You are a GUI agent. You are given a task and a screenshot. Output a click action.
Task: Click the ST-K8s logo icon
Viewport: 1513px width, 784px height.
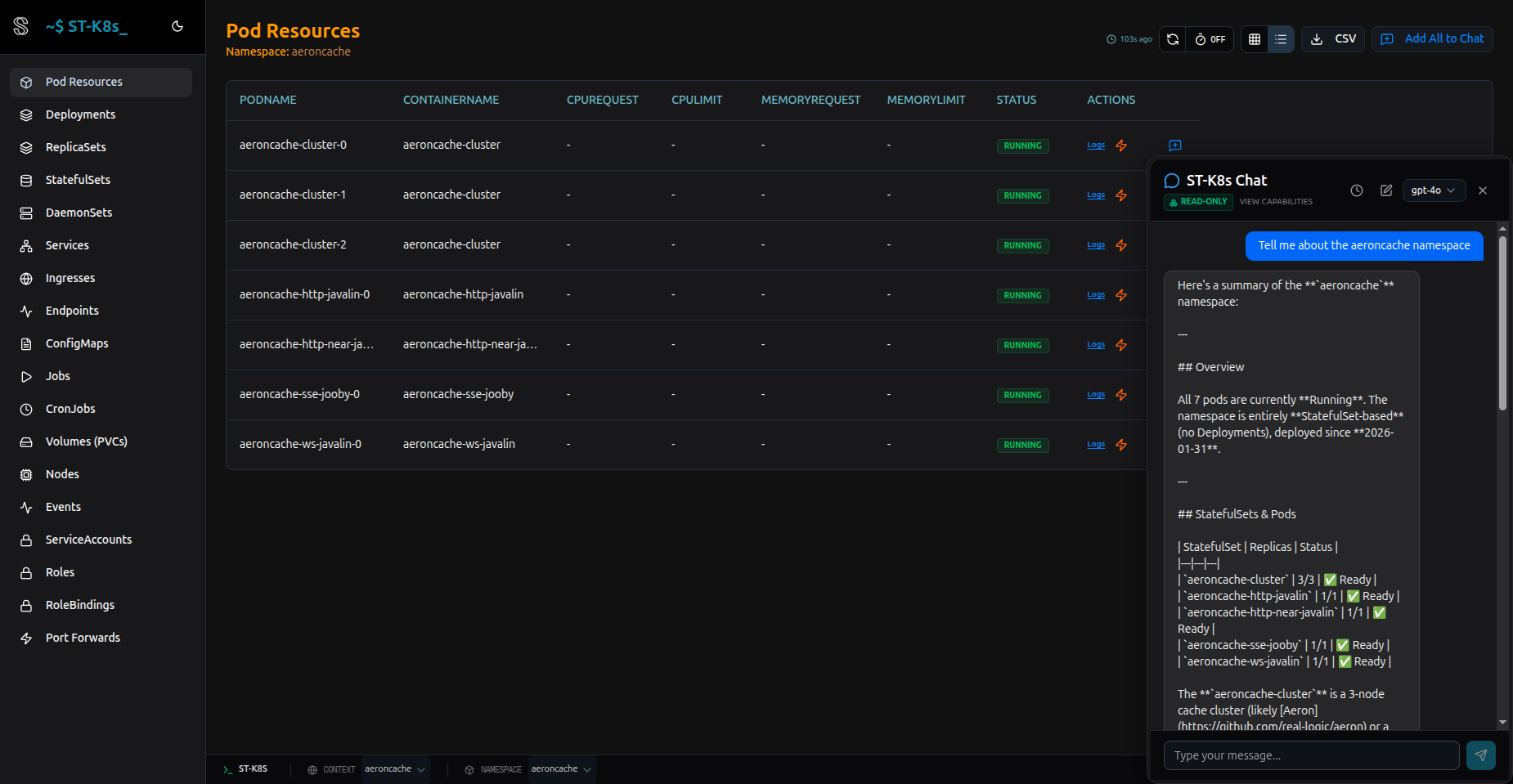(21, 26)
